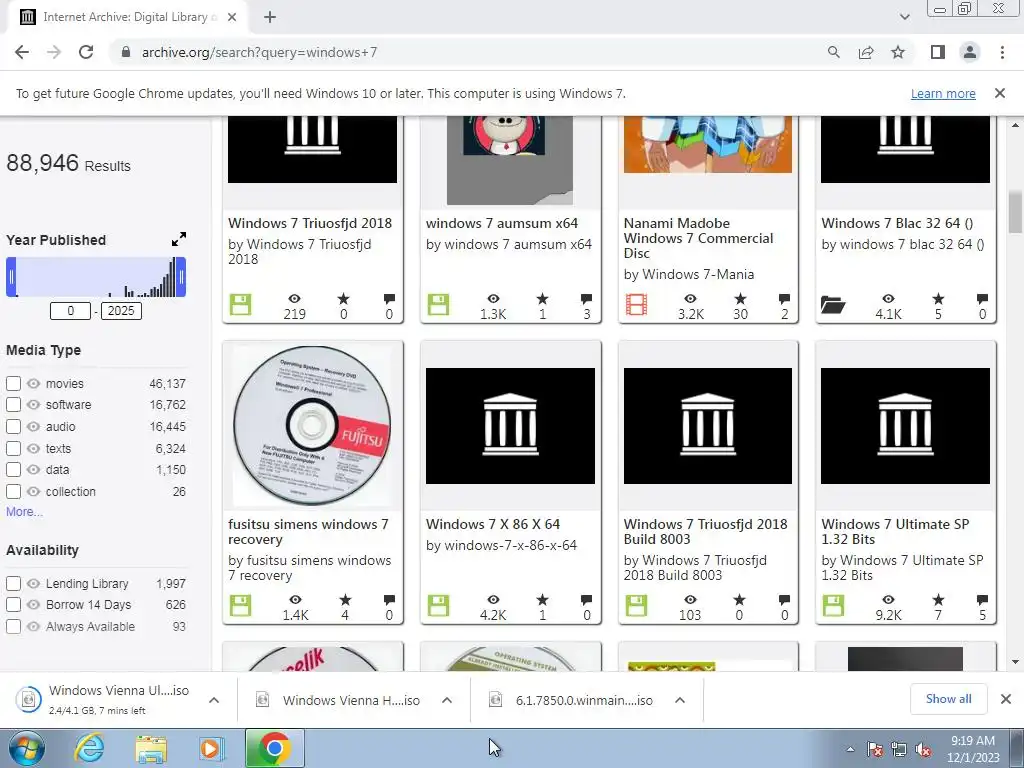1024x768 pixels.
Task: Click the page vertical scrollbar thumb
Action: click(1015, 212)
